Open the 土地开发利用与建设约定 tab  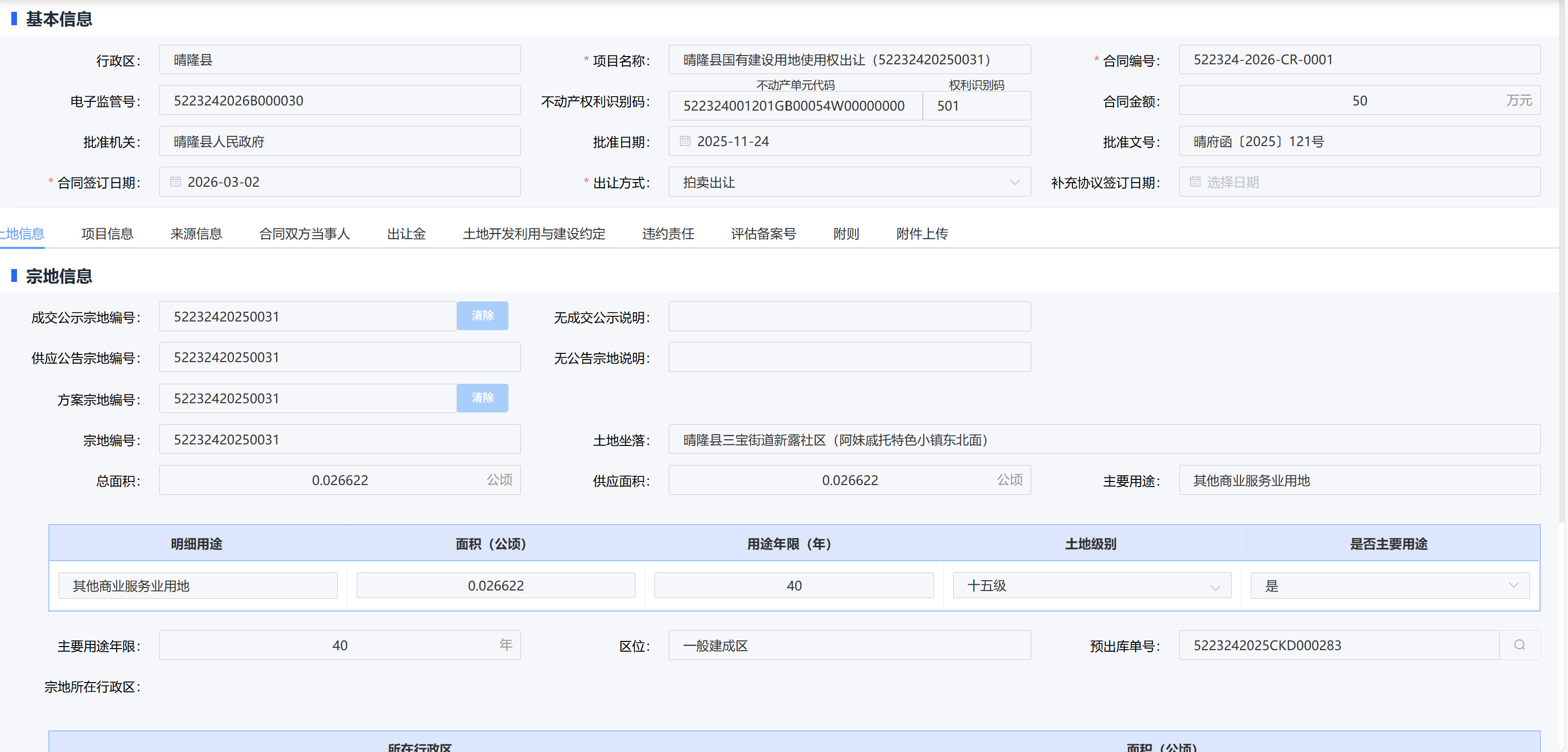point(534,234)
